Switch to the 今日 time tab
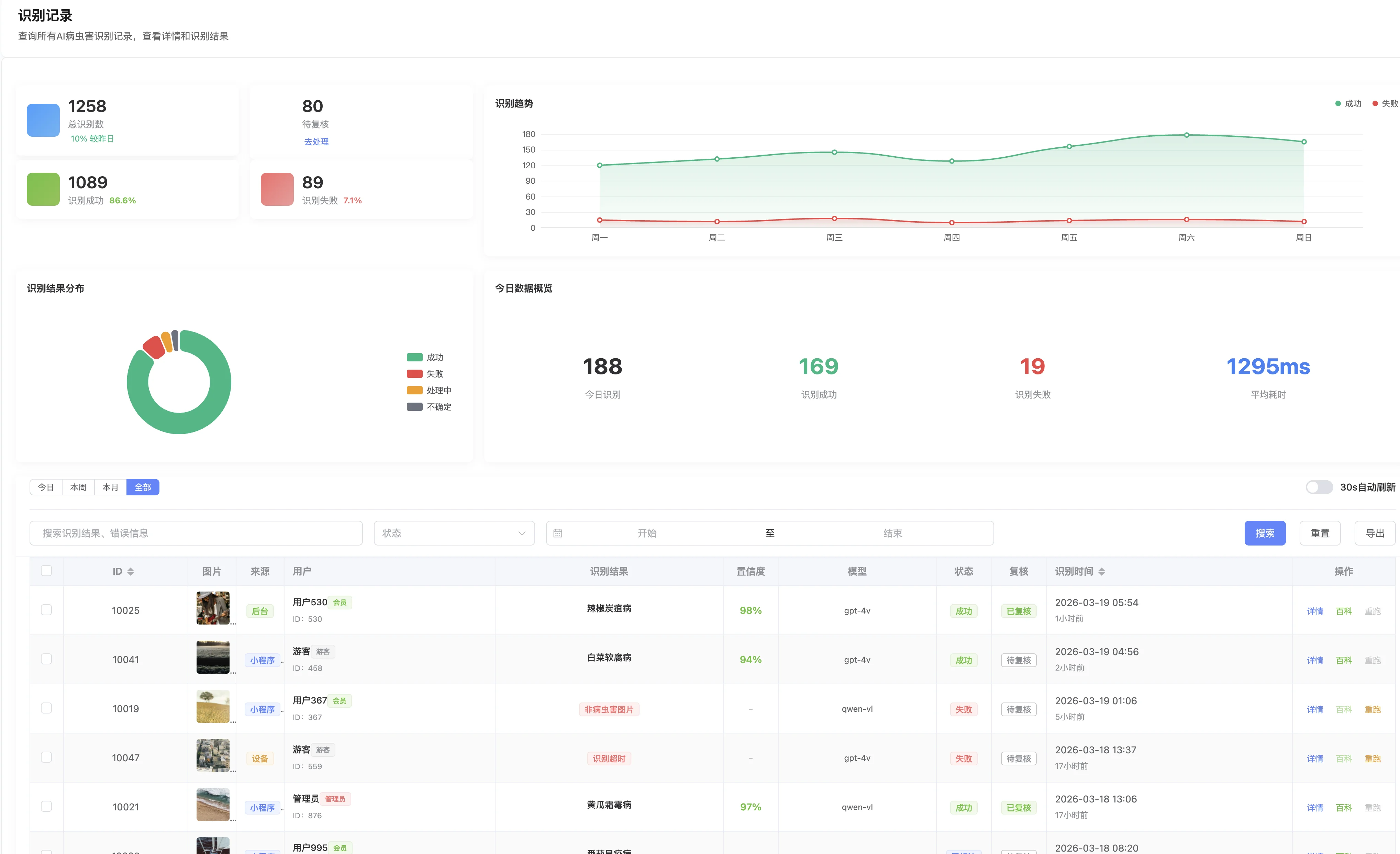Image resolution: width=1400 pixels, height=854 pixels. [46, 487]
